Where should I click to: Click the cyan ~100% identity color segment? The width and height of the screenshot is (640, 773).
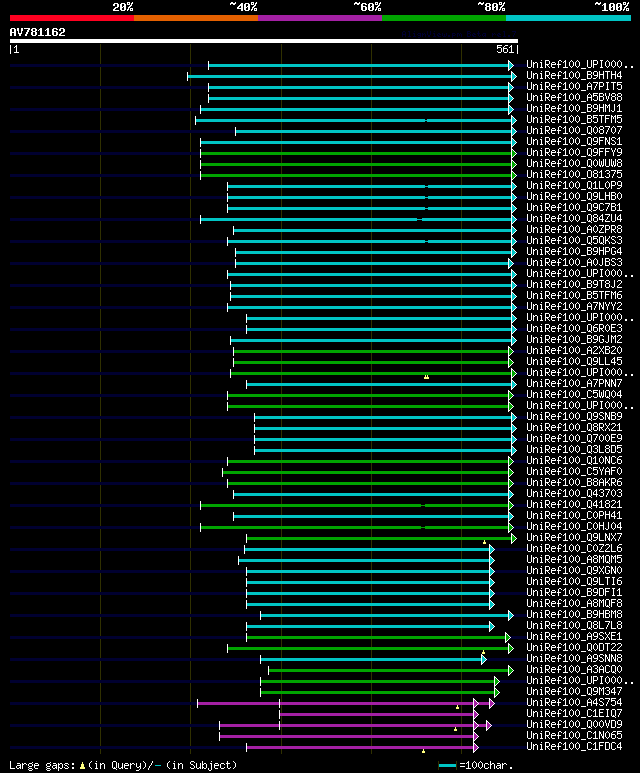point(569,18)
